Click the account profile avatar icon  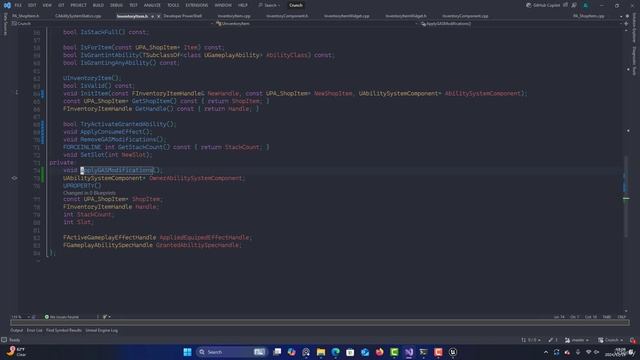[586, 5]
